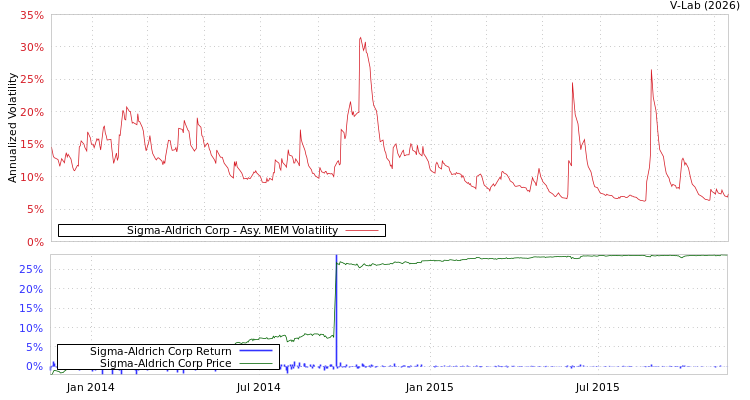750x400 pixels.
Task: Click the red line sample in volatility legend
Action: [x=361, y=231]
